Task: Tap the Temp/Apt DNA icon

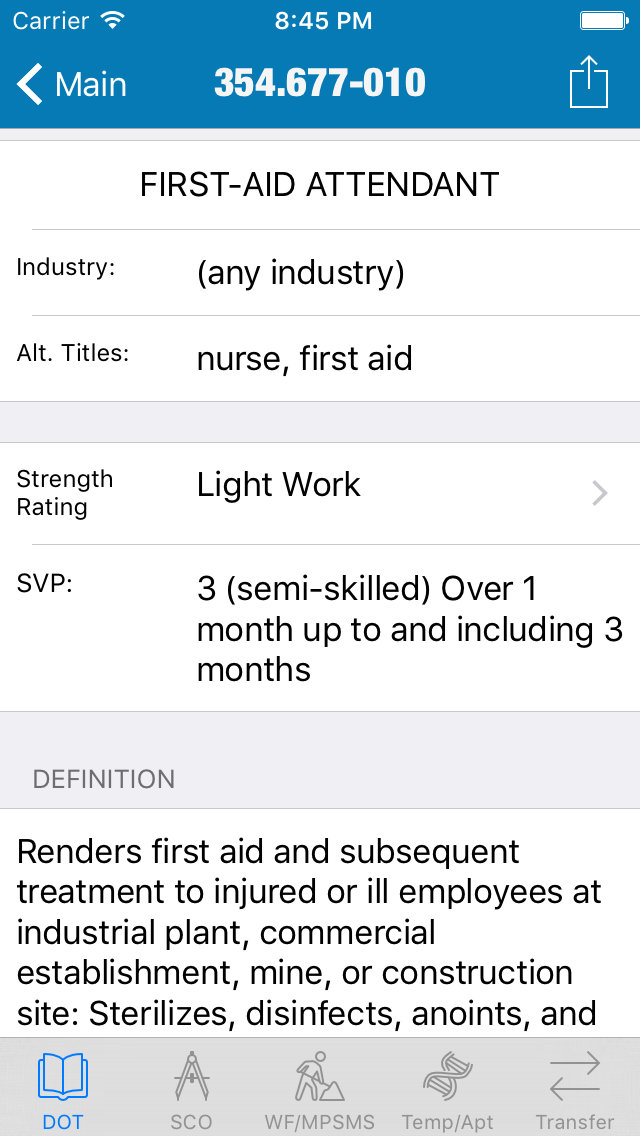Action: (x=447, y=1076)
